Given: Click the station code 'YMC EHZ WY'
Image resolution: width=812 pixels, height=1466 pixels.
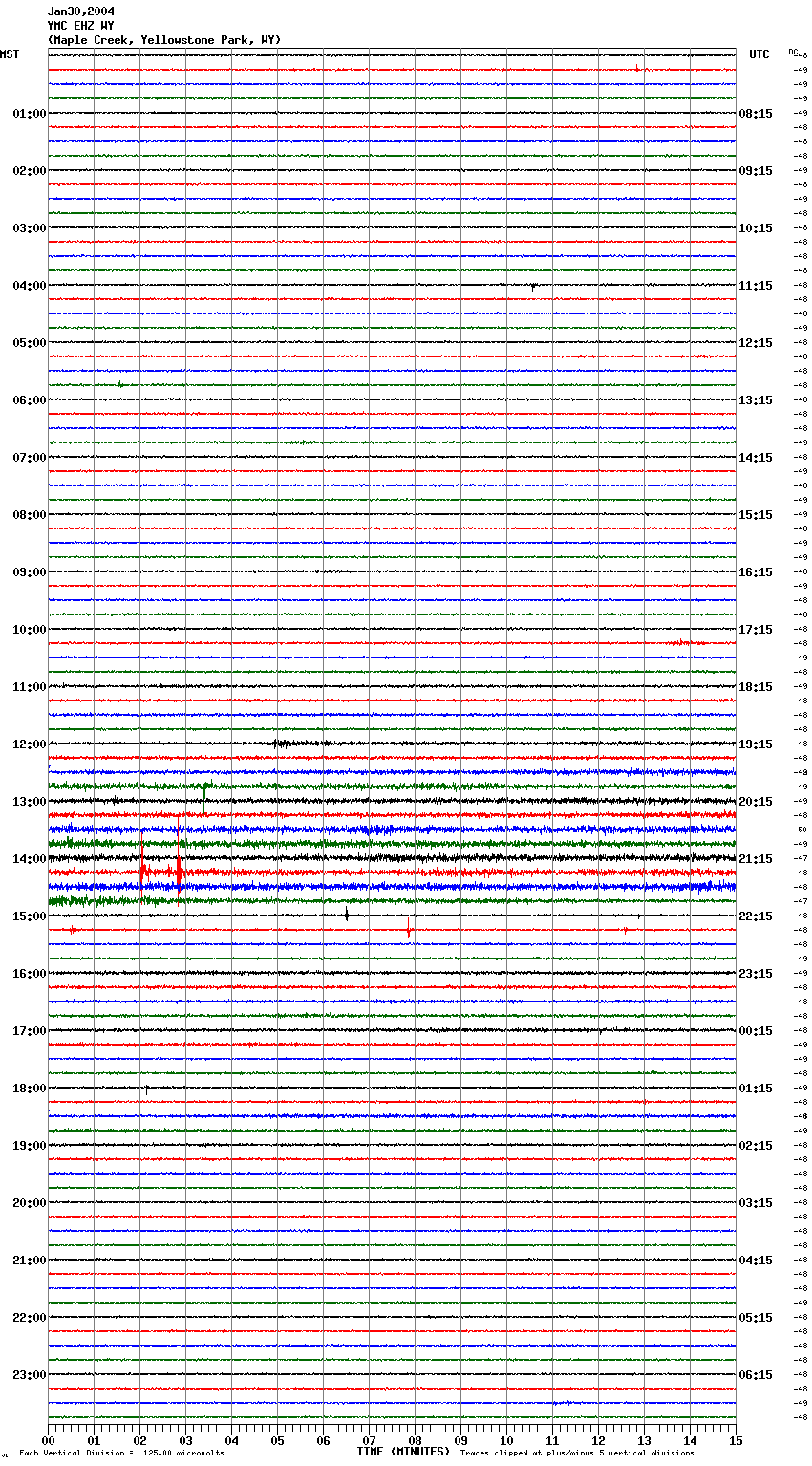Looking at the screenshot, I should pos(81,26).
